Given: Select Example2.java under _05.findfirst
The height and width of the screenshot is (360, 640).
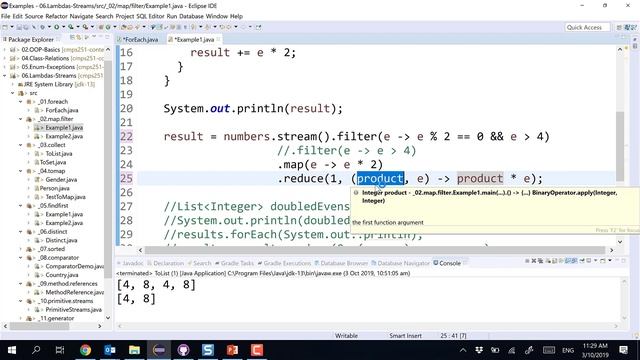Looking at the screenshot, I should (64, 223).
